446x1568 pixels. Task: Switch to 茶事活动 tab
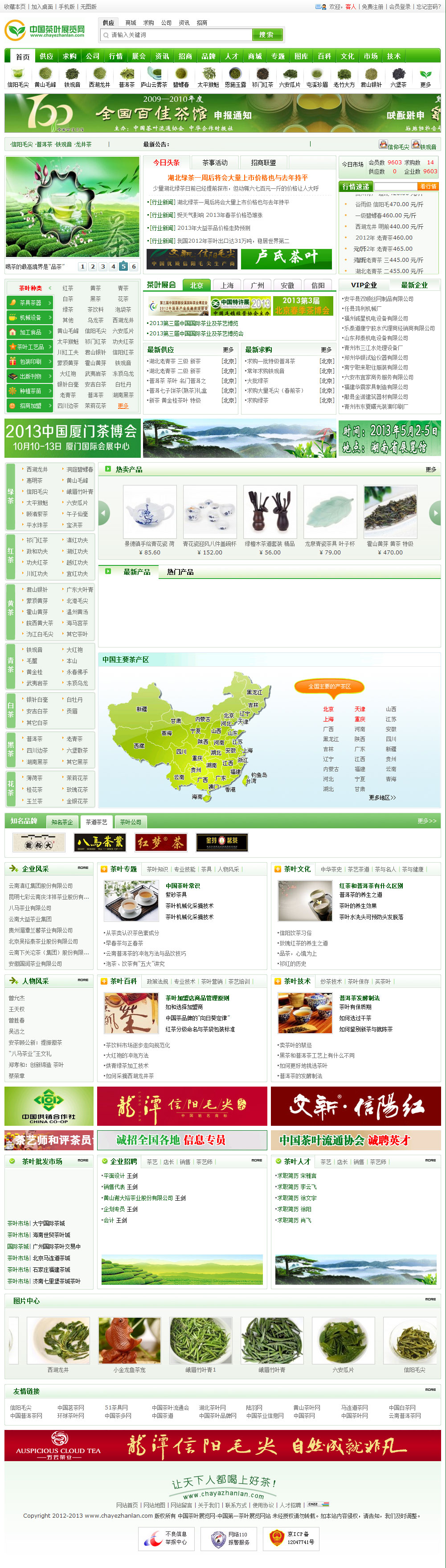[214, 163]
